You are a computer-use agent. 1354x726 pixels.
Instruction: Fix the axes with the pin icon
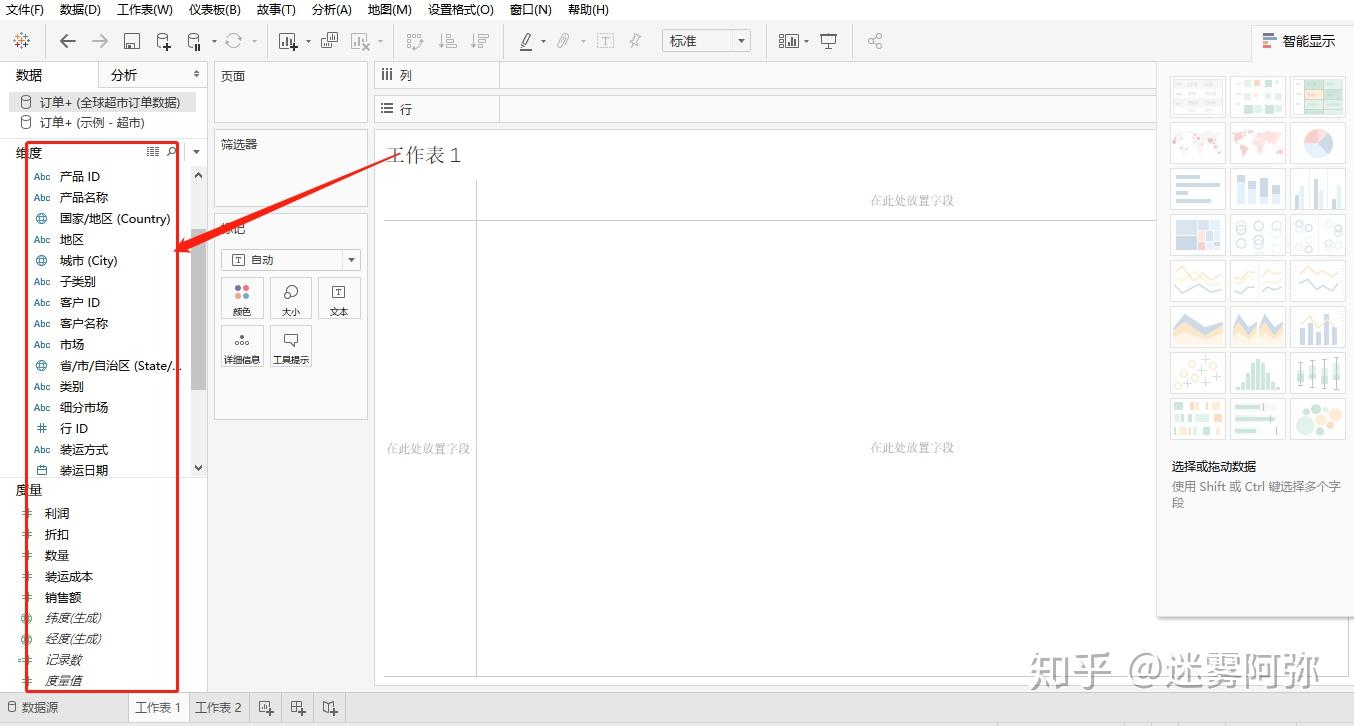pyautogui.click(x=635, y=41)
